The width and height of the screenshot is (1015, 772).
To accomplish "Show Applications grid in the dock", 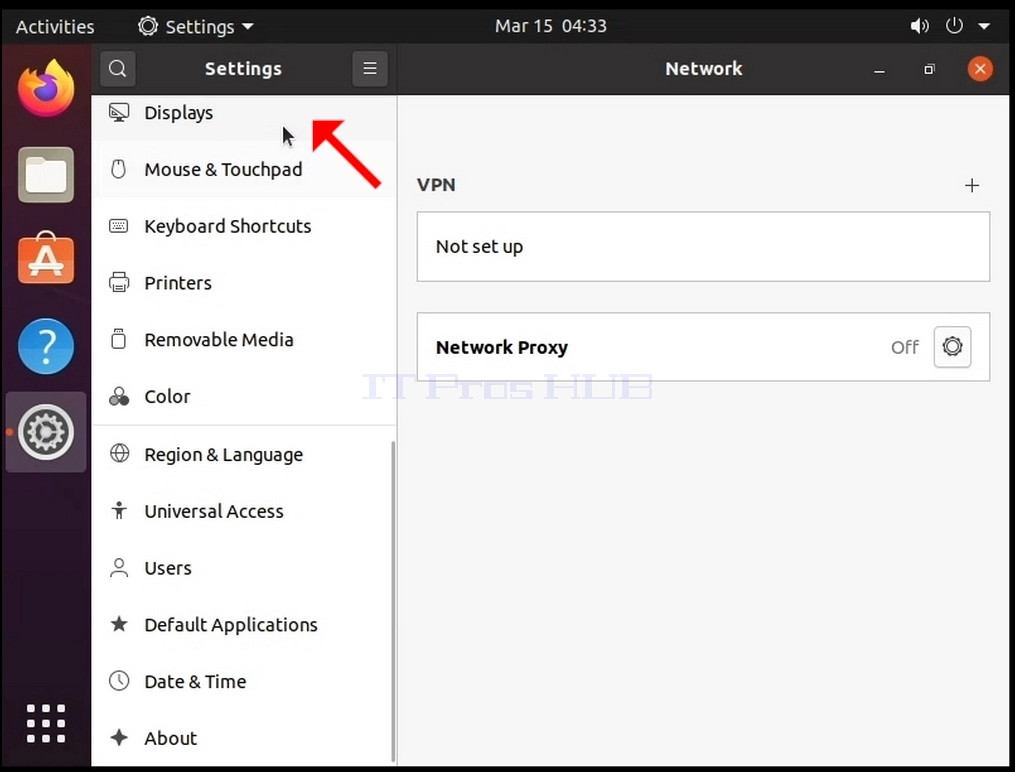I will tap(46, 723).
